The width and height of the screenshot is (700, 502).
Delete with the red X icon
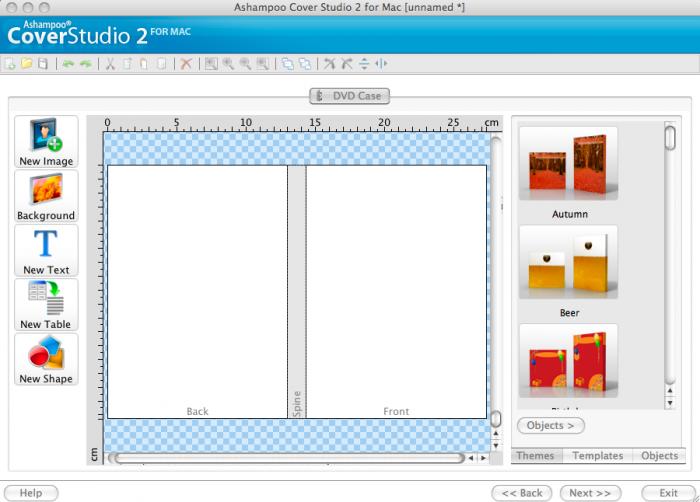(x=186, y=64)
